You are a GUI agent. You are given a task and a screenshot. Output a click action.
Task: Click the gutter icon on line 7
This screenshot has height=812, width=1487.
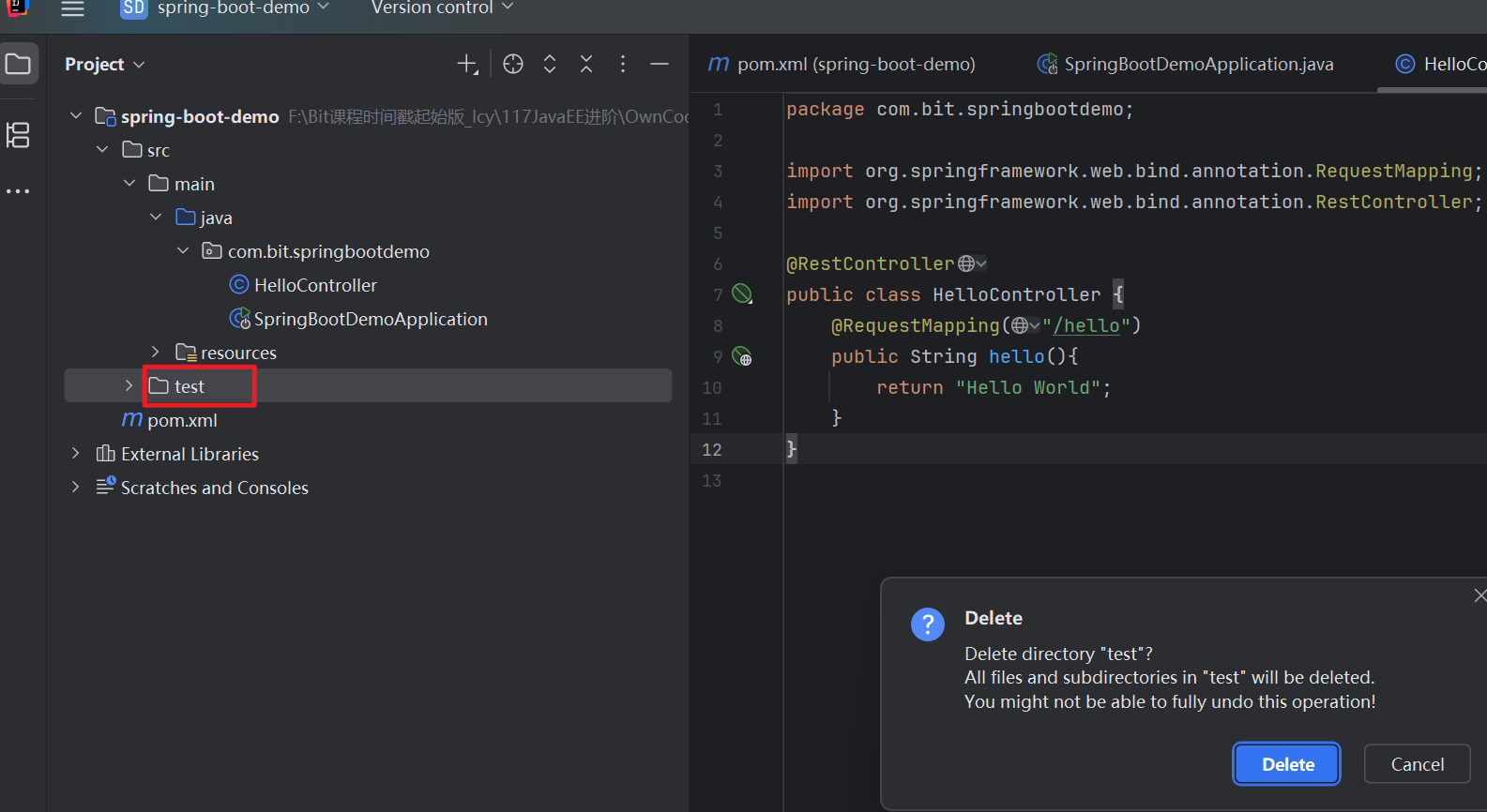[742, 294]
